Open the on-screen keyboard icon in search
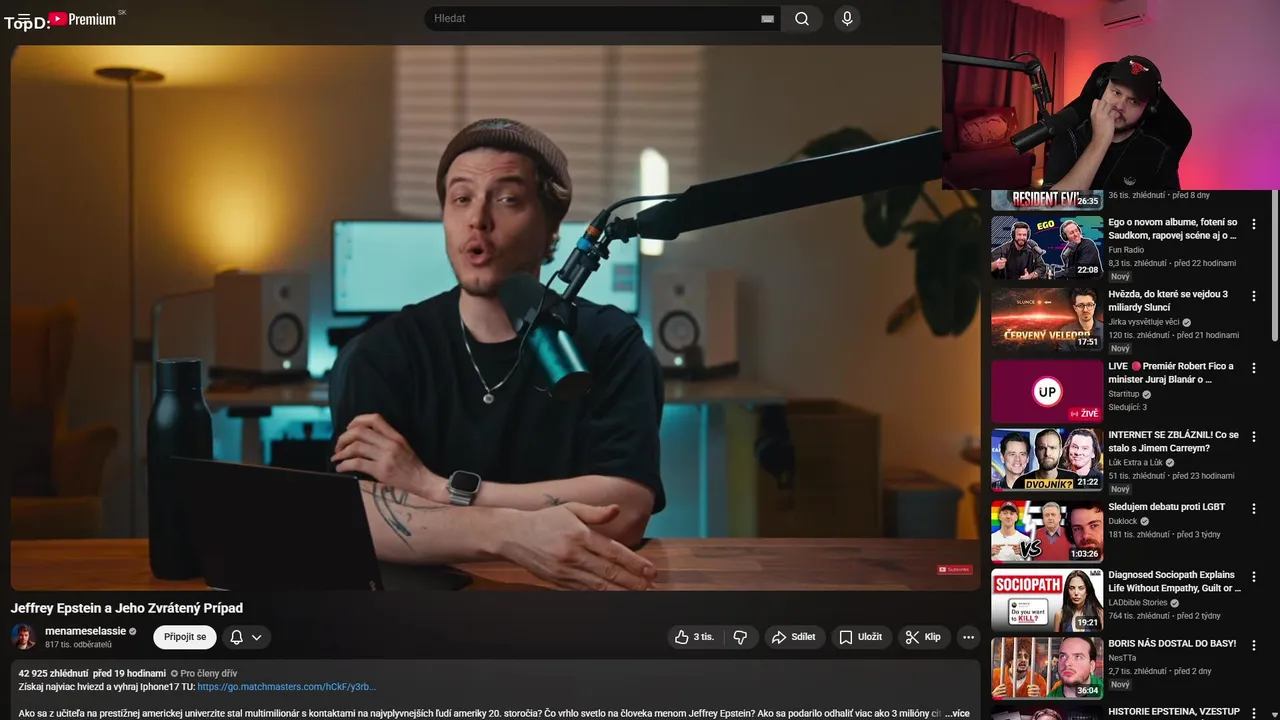1280x720 pixels. coord(768,19)
